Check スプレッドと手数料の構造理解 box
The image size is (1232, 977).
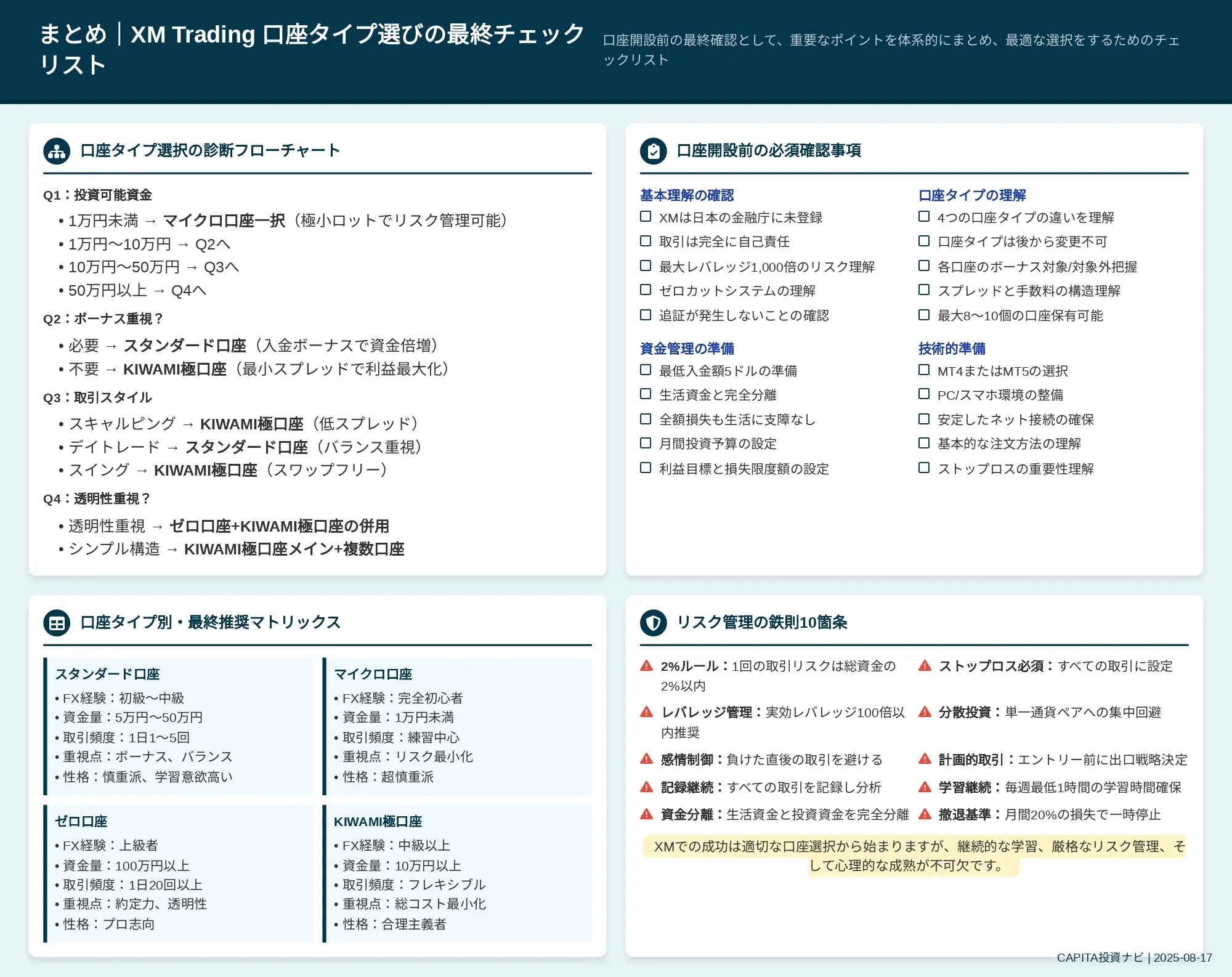(924, 290)
